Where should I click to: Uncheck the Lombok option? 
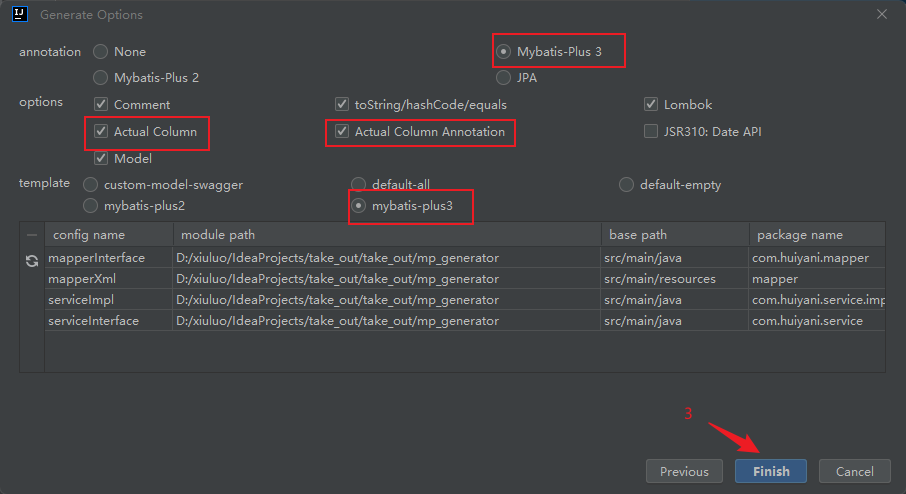click(x=651, y=104)
